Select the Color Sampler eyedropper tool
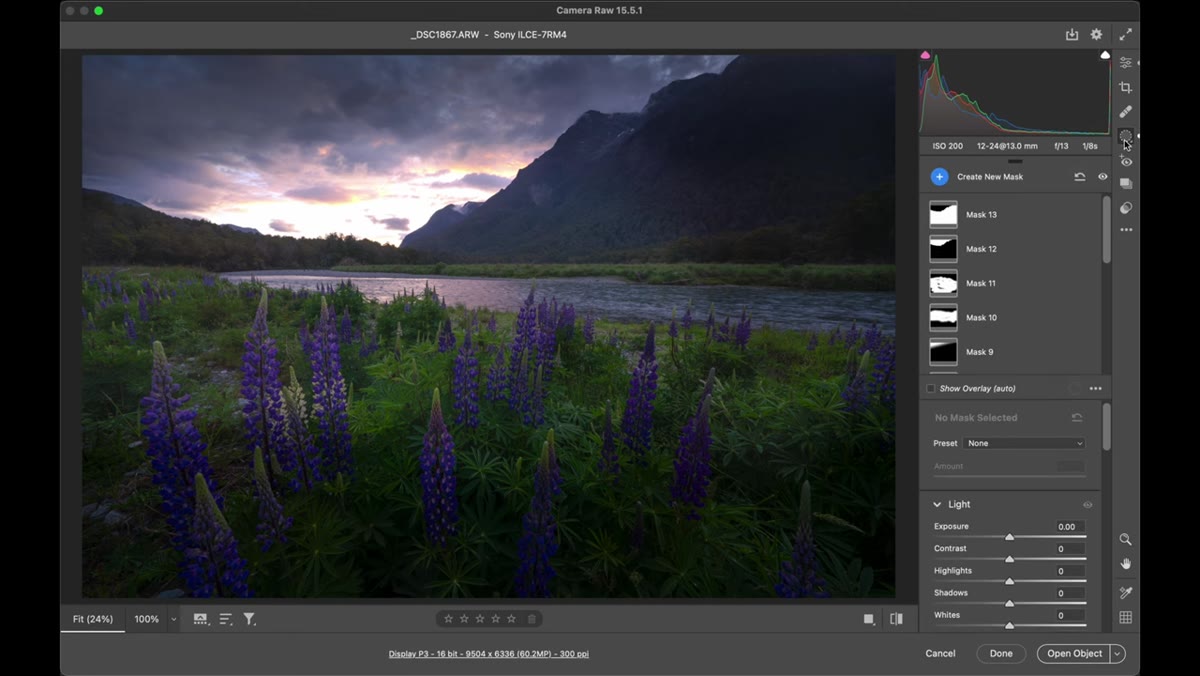The height and width of the screenshot is (676, 1200). pos(1126,593)
